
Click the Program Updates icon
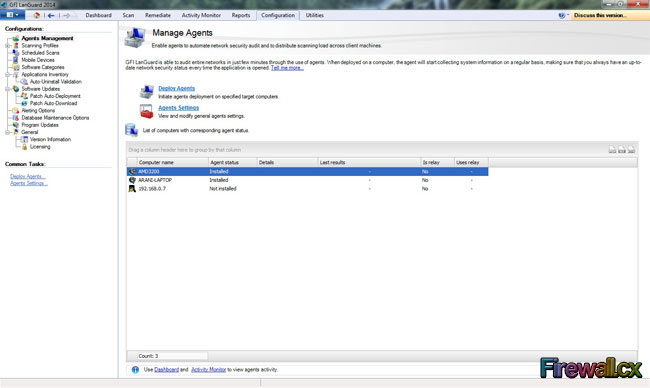click(15, 125)
